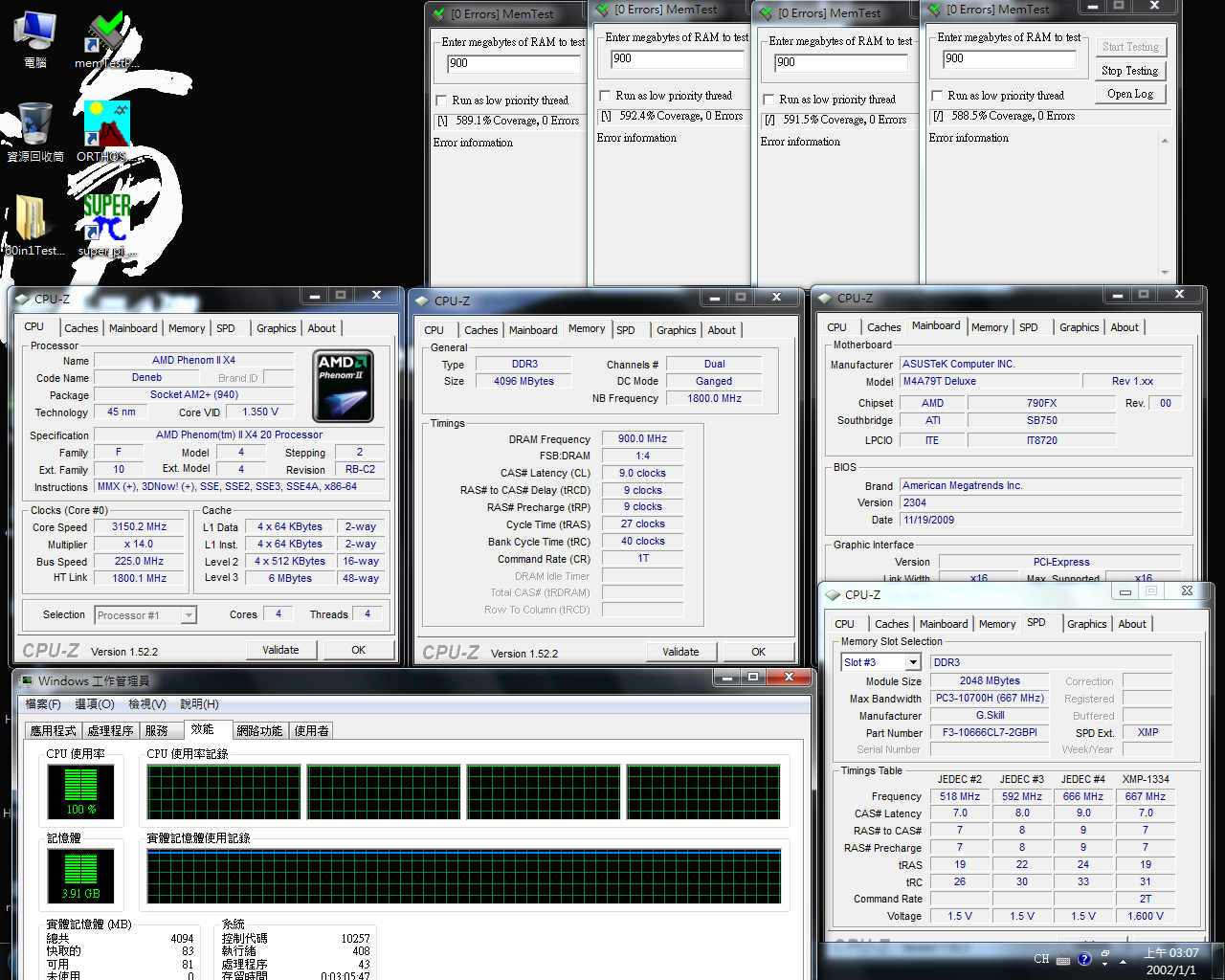Switch to the 處理程序 tab in Task Manager

click(x=110, y=730)
